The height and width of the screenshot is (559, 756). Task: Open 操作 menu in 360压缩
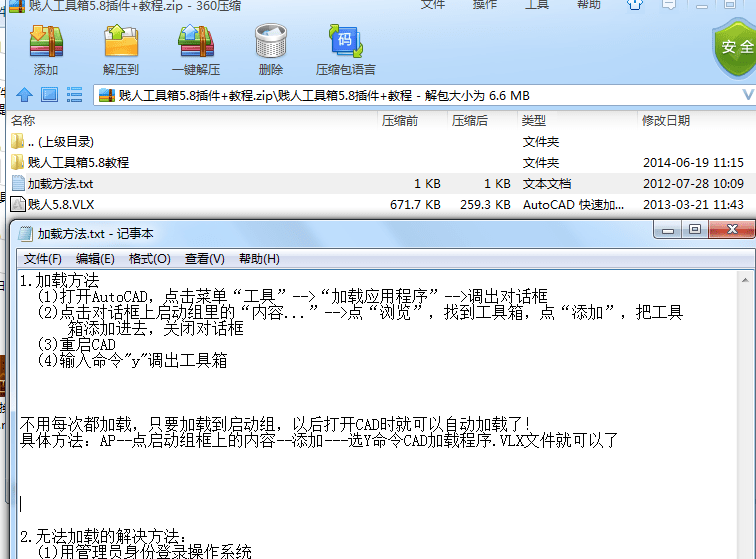coord(484,5)
